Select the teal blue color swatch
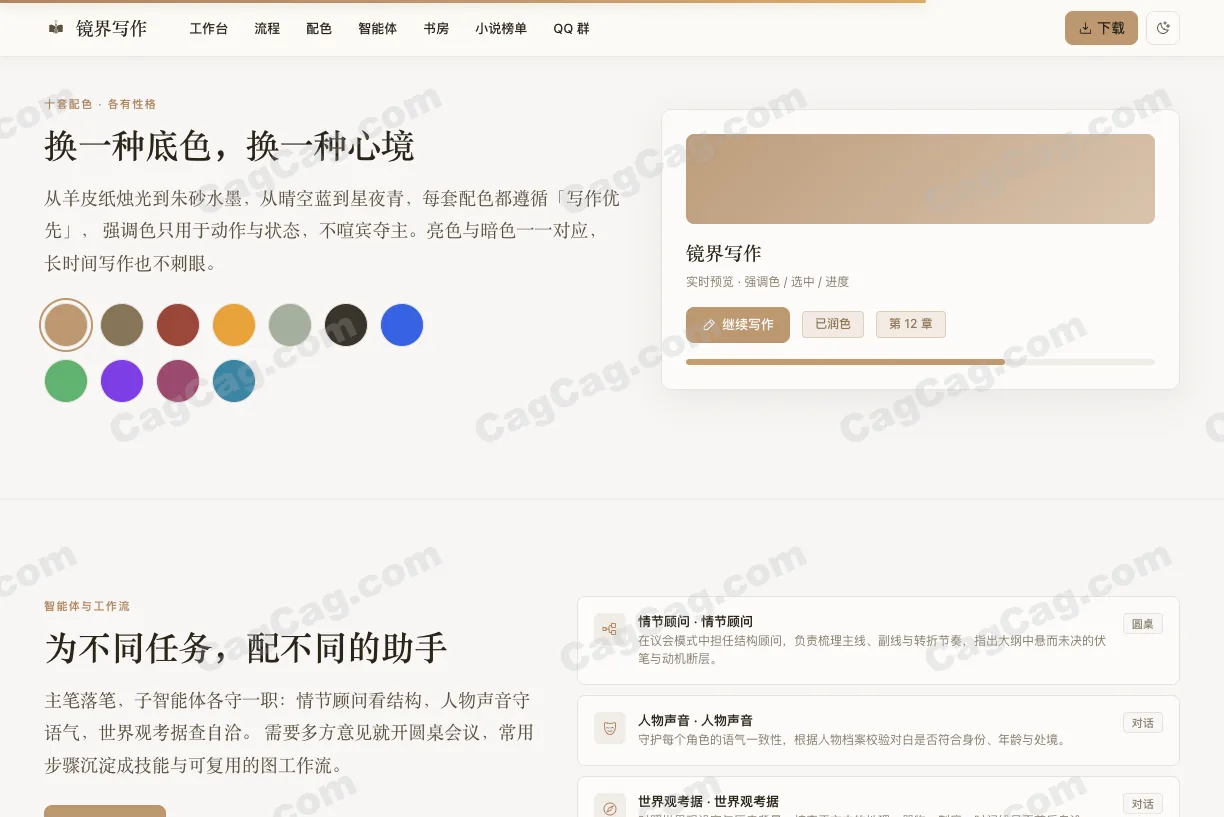This screenshot has width=1224, height=817. point(234,381)
